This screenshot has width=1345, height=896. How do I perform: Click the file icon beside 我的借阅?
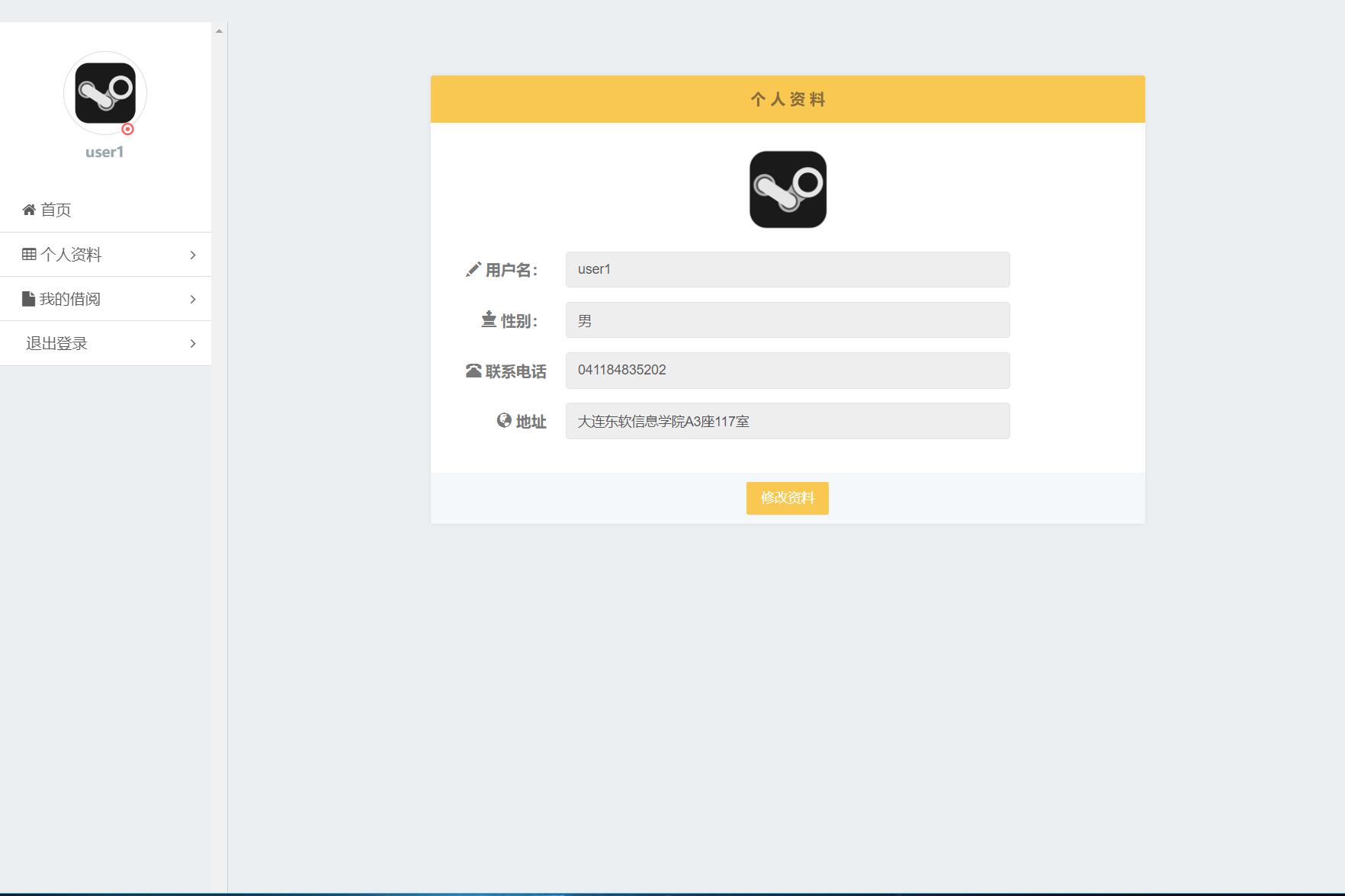point(28,298)
